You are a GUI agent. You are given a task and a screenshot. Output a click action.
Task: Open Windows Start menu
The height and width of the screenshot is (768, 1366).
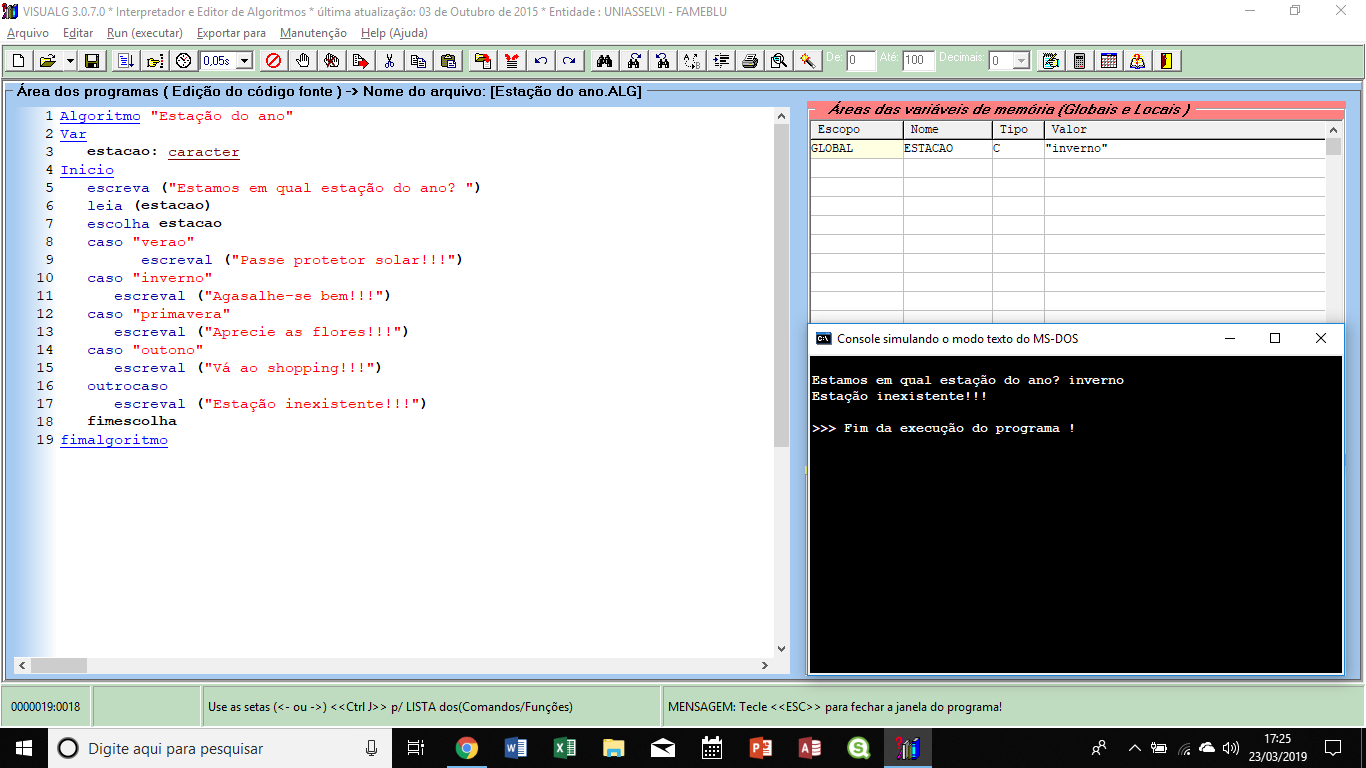[x=23, y=748]
